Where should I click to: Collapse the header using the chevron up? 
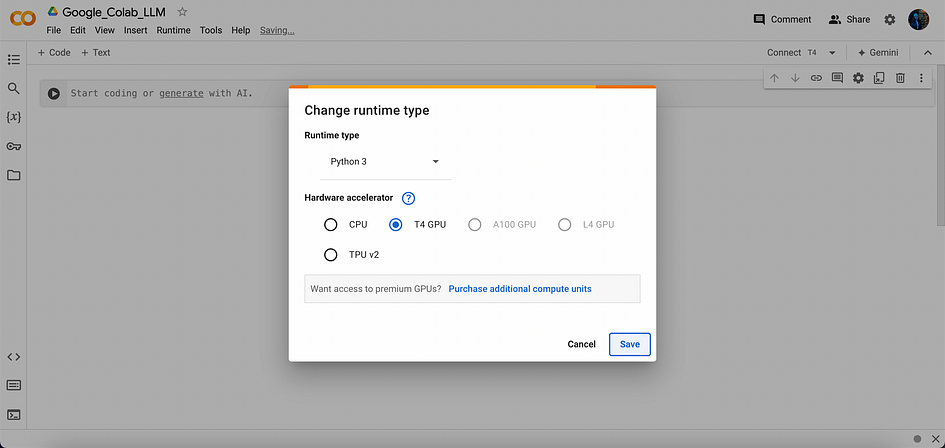pyautogui.click(x=928, y=53)
